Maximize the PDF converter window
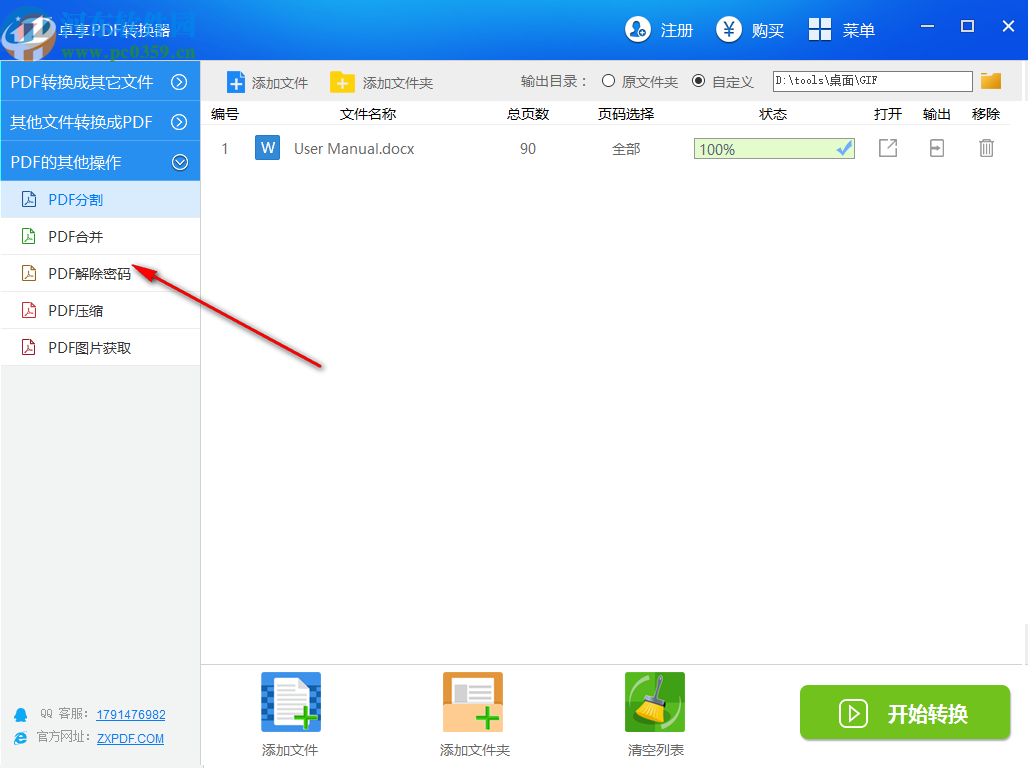Image resolution: width=1028 pixels, height=768 pixels. click(x=967, y=26)
